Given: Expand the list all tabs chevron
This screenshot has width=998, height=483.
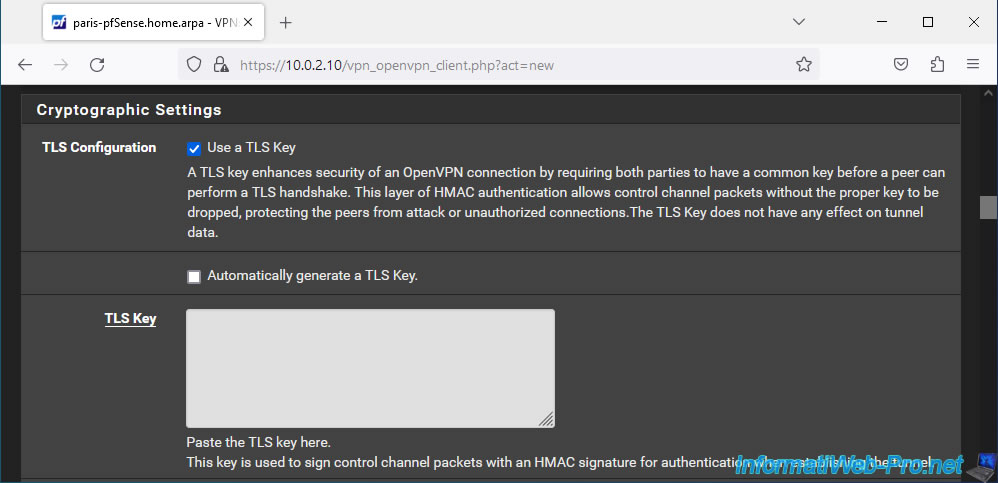Looking at the screenshot, I should pos(799,22).
